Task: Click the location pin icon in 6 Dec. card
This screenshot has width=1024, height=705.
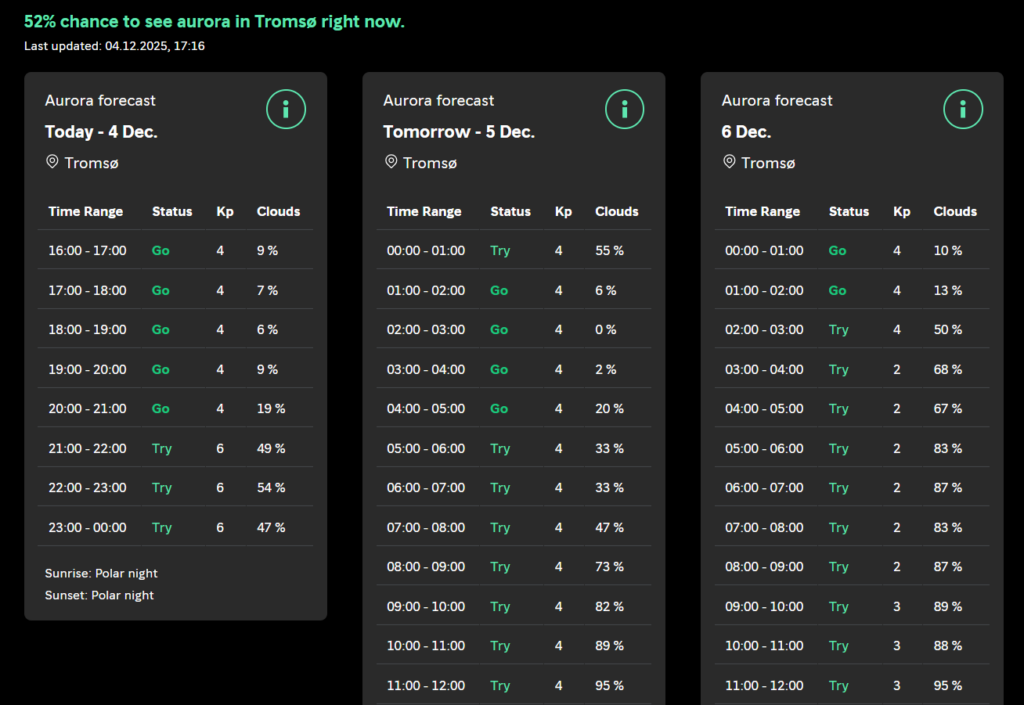Action: (x=729, y=162)
